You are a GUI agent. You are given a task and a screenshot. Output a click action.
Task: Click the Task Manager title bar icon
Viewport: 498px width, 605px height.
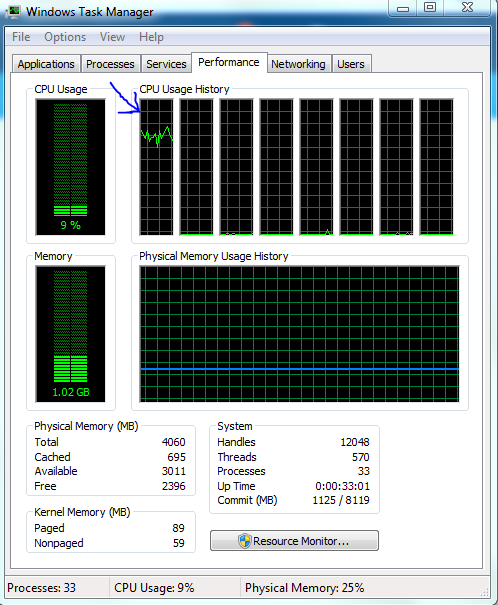[x=13, y=12]
